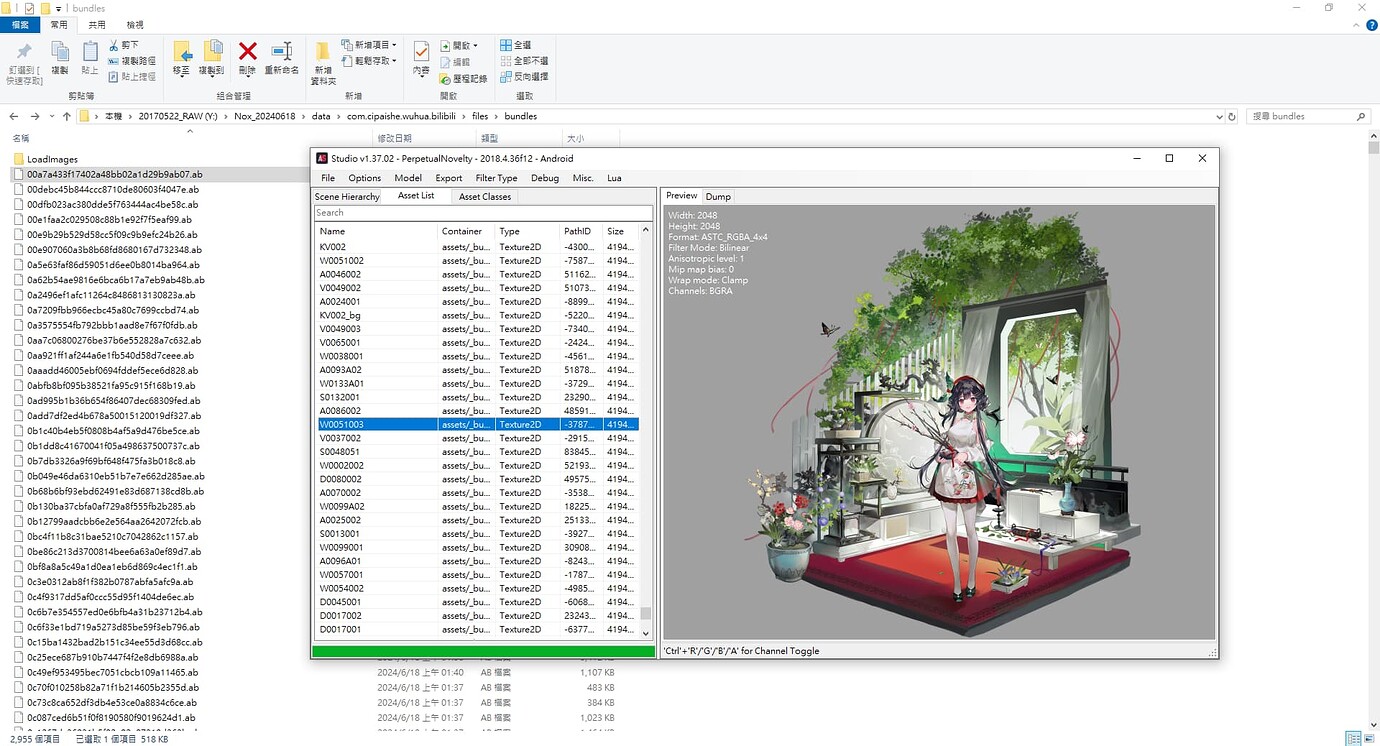Switch to the Asset Classes tab
This screenshot has height=746, width=1380.
(484, 197)
